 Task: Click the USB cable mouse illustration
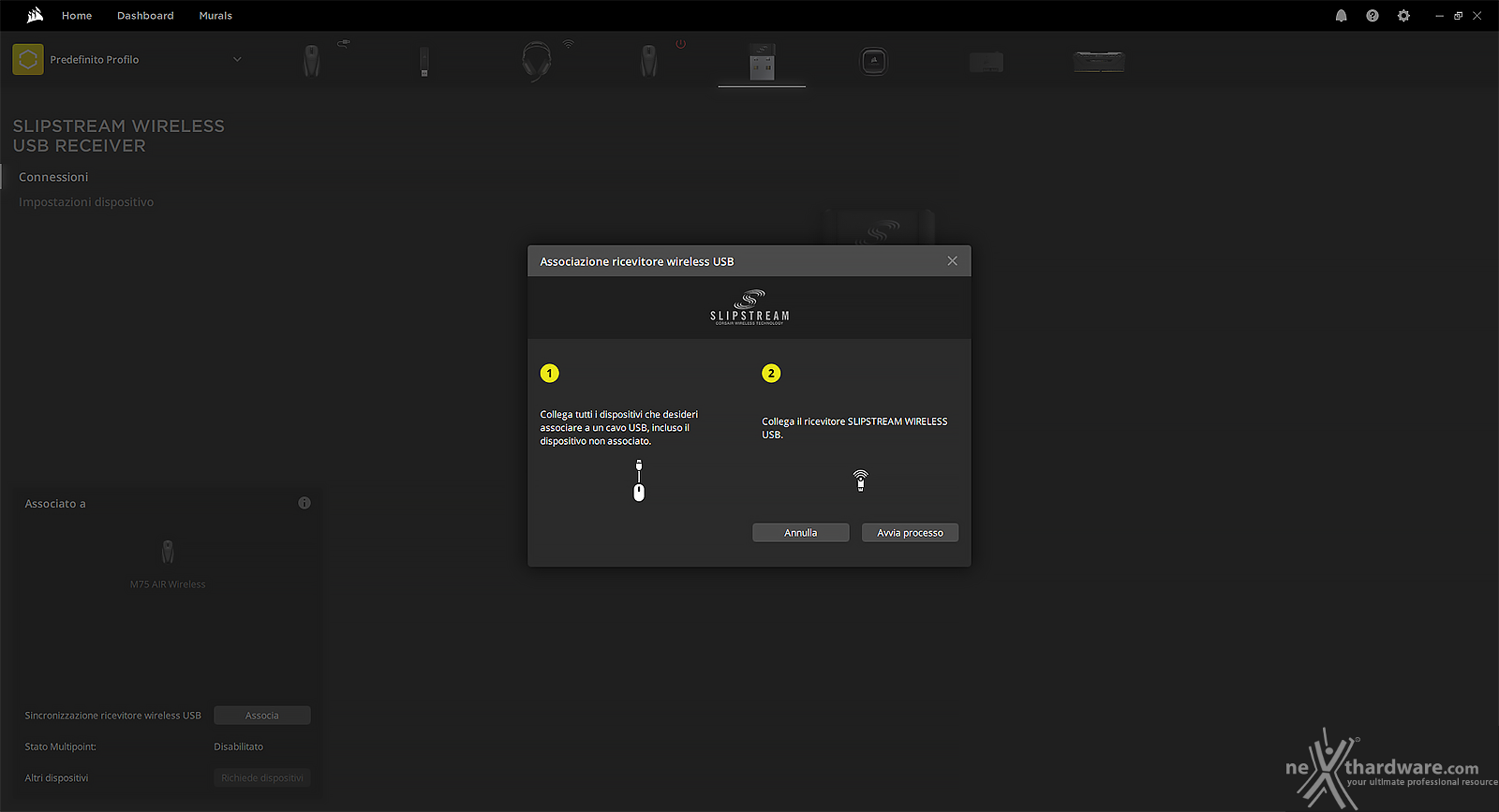[x=639, y=480]
